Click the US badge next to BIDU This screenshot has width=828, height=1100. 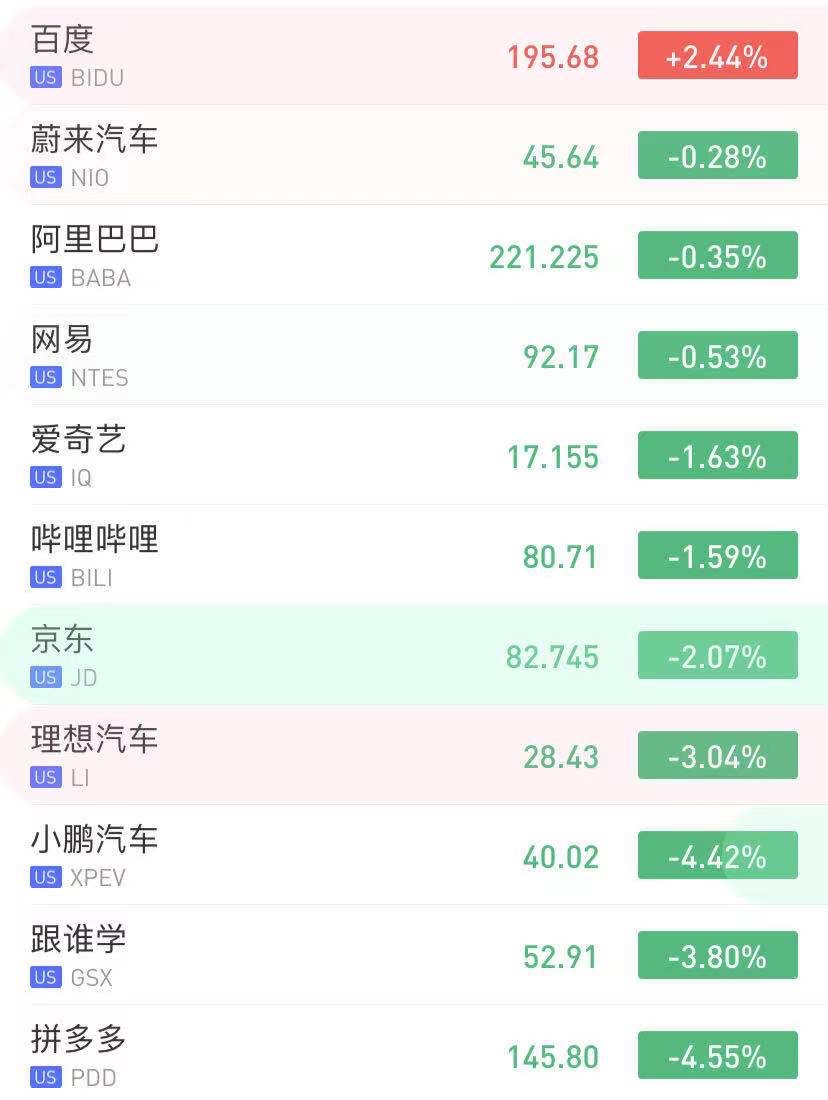pos(46,78)
